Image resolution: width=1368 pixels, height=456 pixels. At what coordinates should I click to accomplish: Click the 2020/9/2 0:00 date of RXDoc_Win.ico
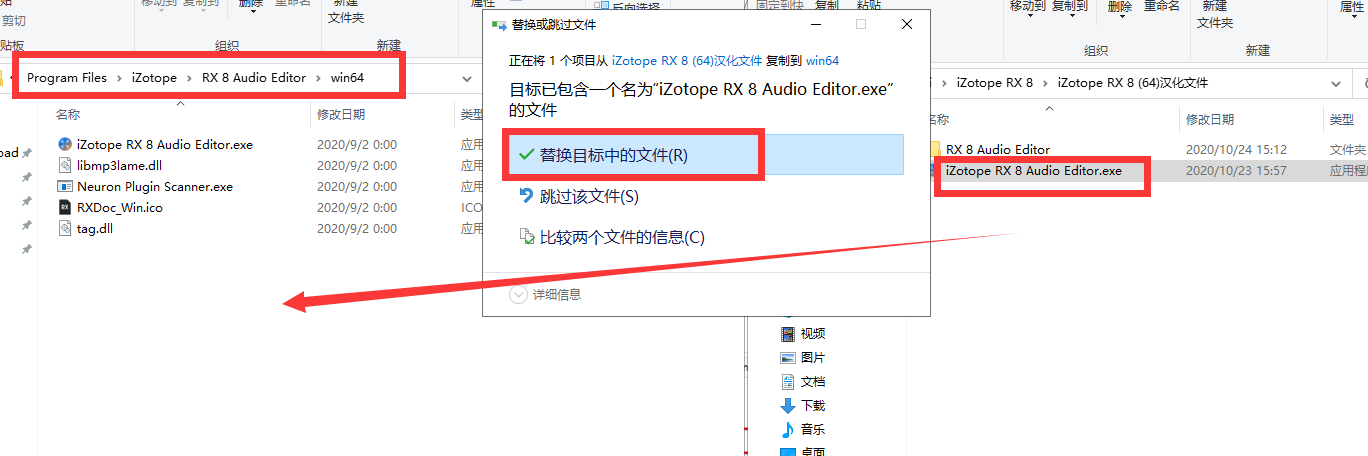(357, 207)
